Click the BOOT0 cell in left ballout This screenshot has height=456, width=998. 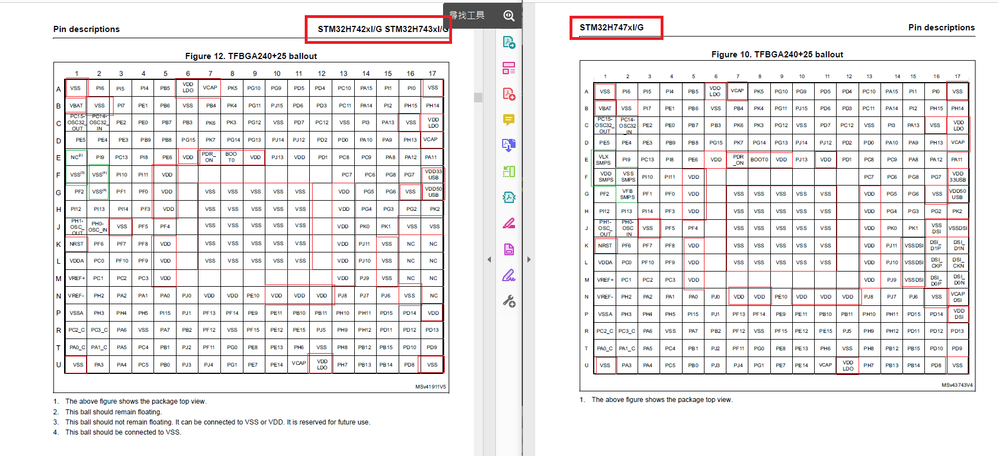click(232, 157)
